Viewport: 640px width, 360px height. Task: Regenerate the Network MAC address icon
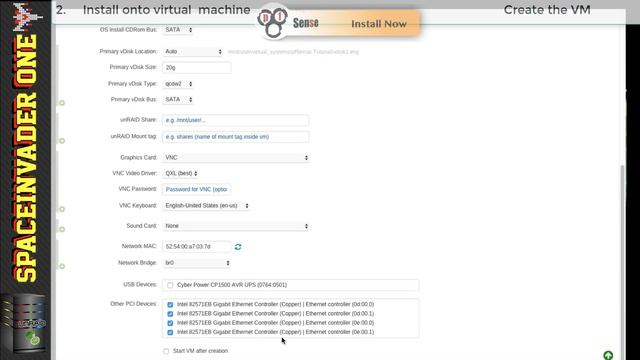coord(238,247)
